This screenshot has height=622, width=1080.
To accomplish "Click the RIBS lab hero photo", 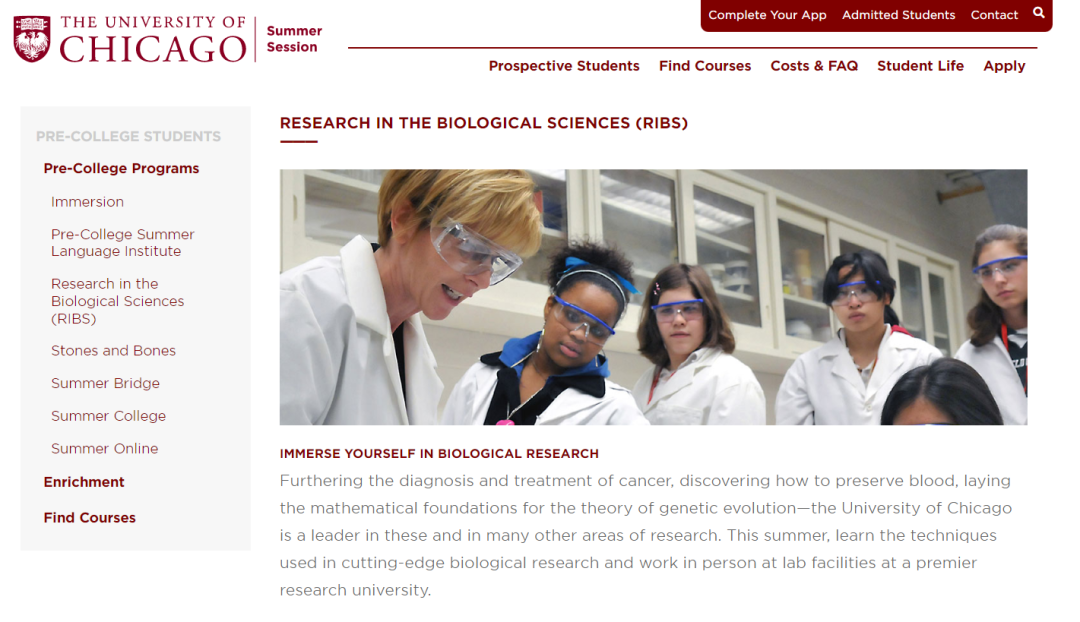I will 653,297.
